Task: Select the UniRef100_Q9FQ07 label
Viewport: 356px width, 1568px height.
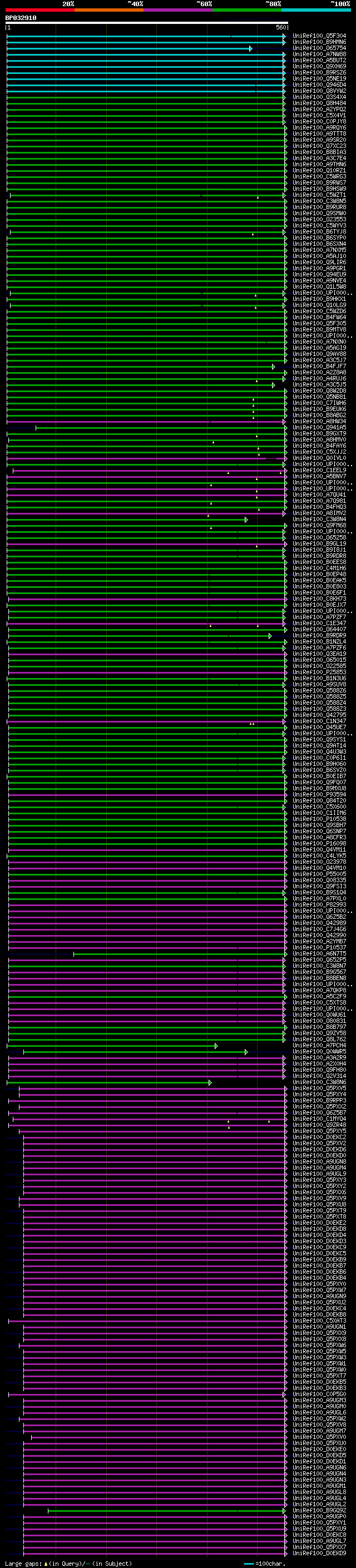Action: point(319,782)
